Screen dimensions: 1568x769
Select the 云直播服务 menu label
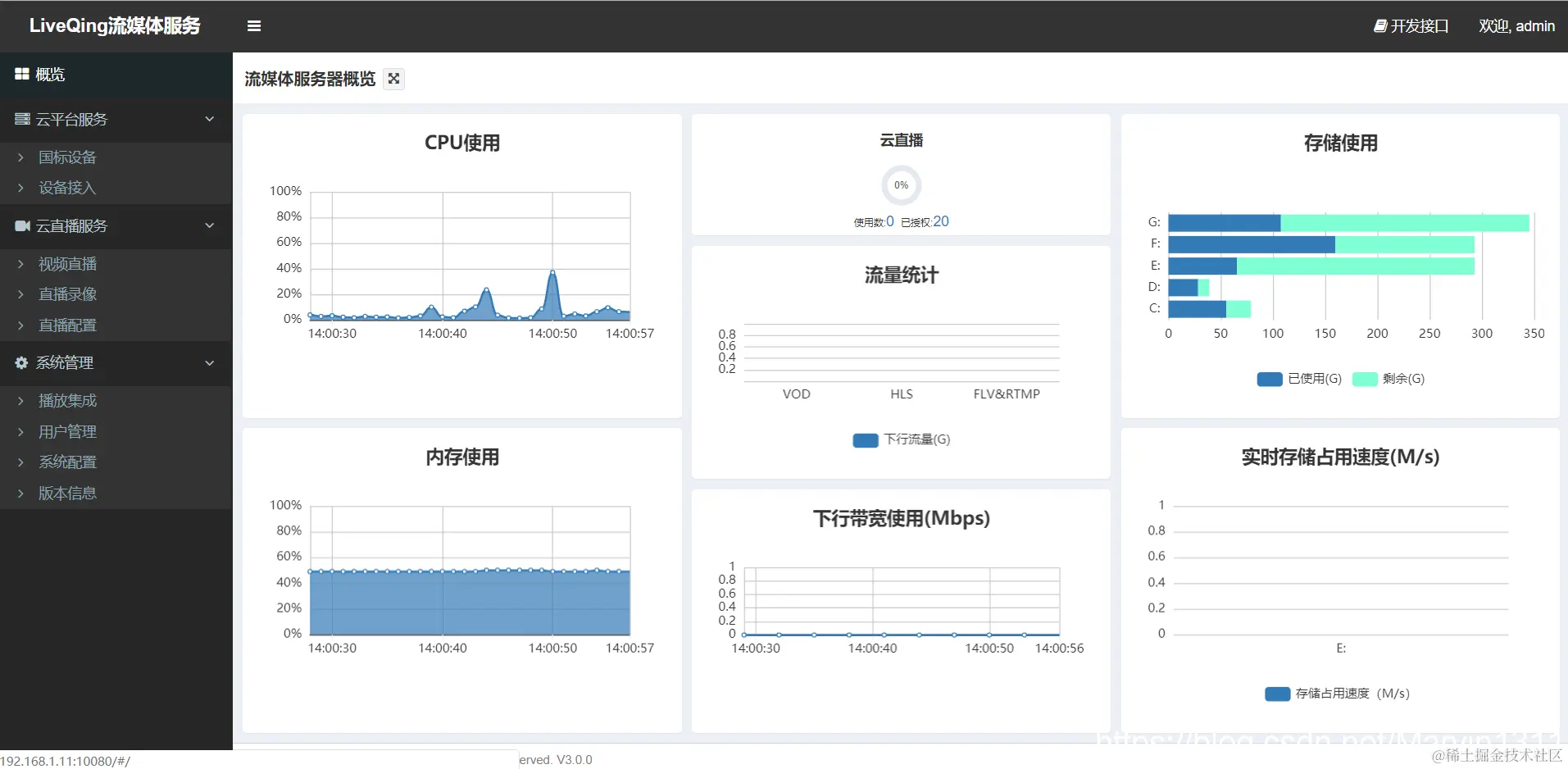(71, 226)
